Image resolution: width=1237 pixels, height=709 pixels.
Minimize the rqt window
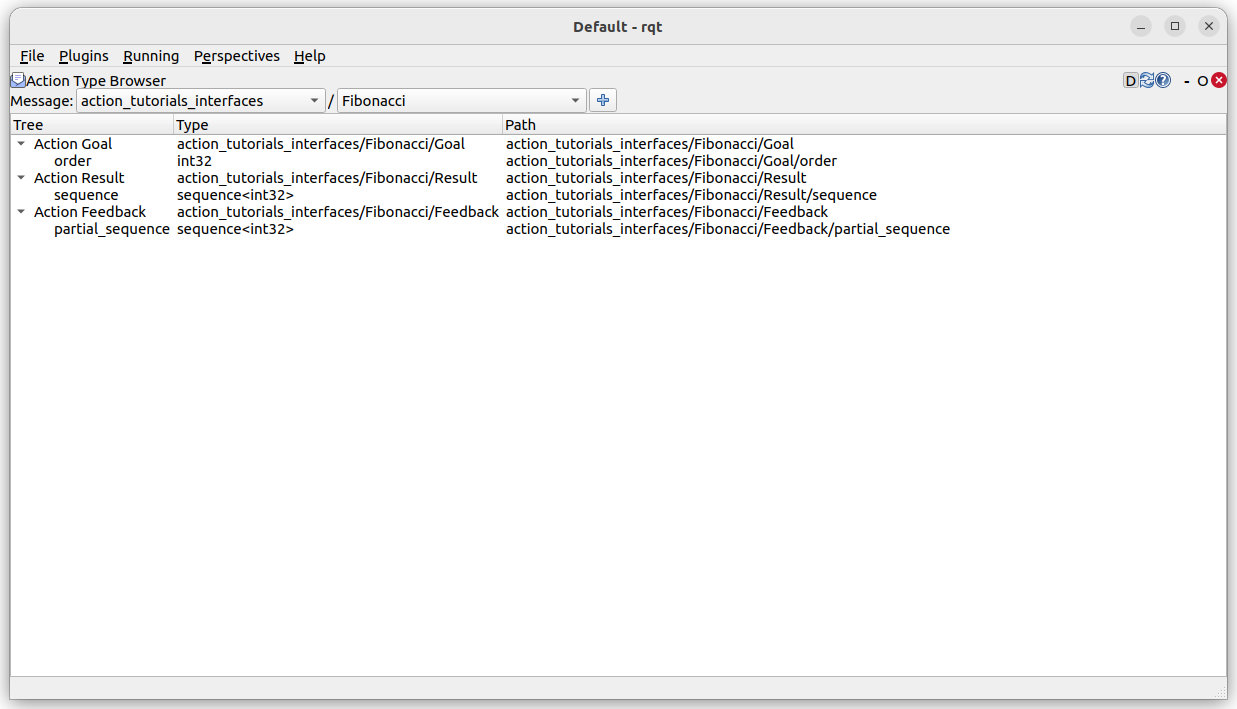tap(1141, 26)
